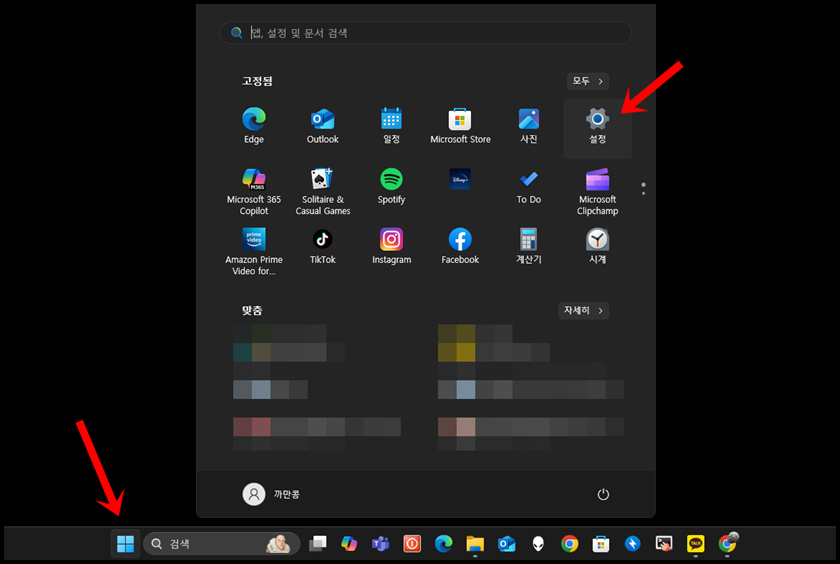Launch Spotify from pinned apps
Screen dimensions: 840x564
tap(391, 186)
